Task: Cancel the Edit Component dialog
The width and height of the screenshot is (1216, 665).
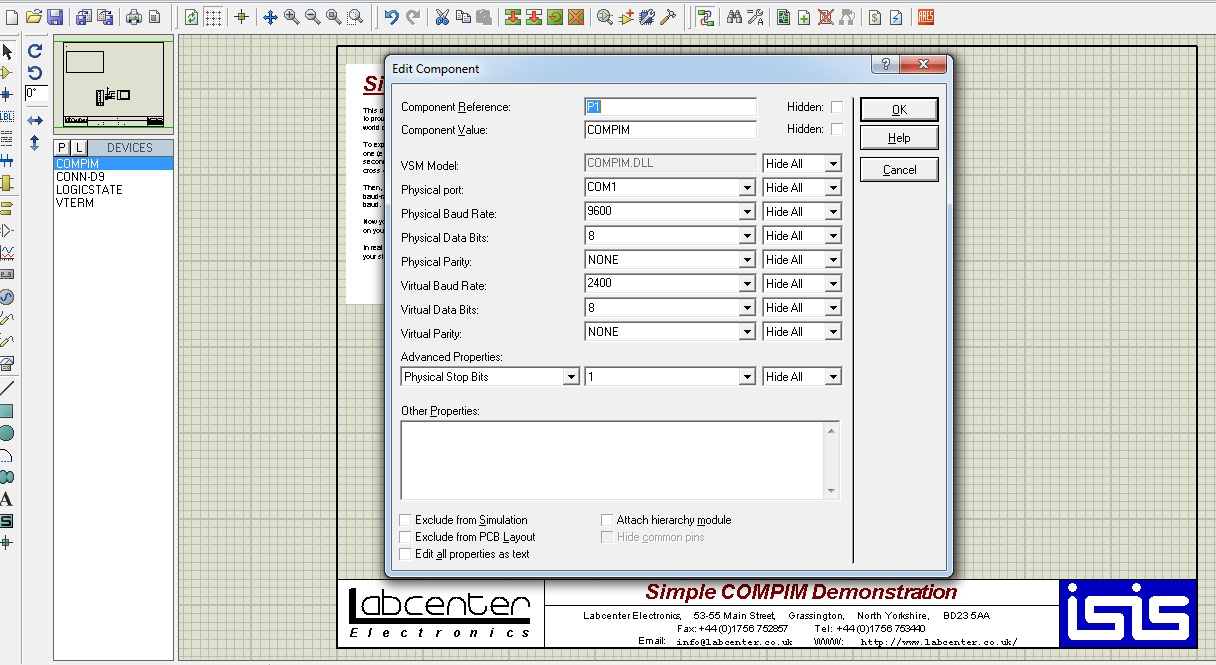Action: [899, 170]
